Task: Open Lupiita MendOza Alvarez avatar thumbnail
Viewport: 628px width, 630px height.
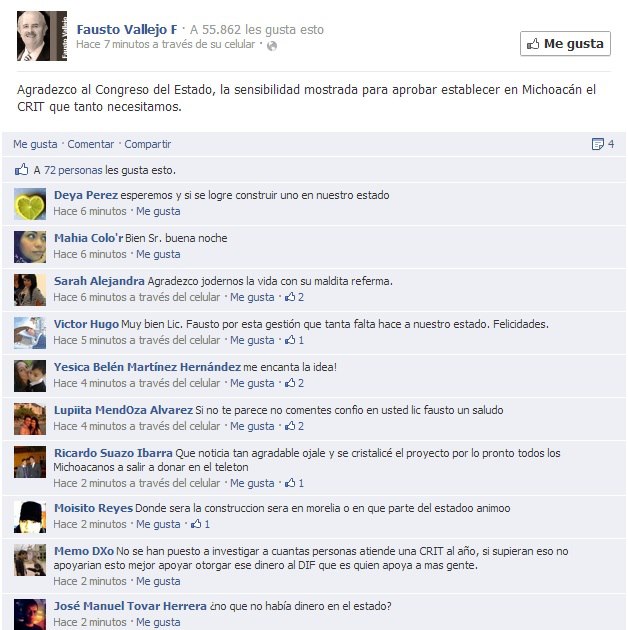Action: (30, 419)
